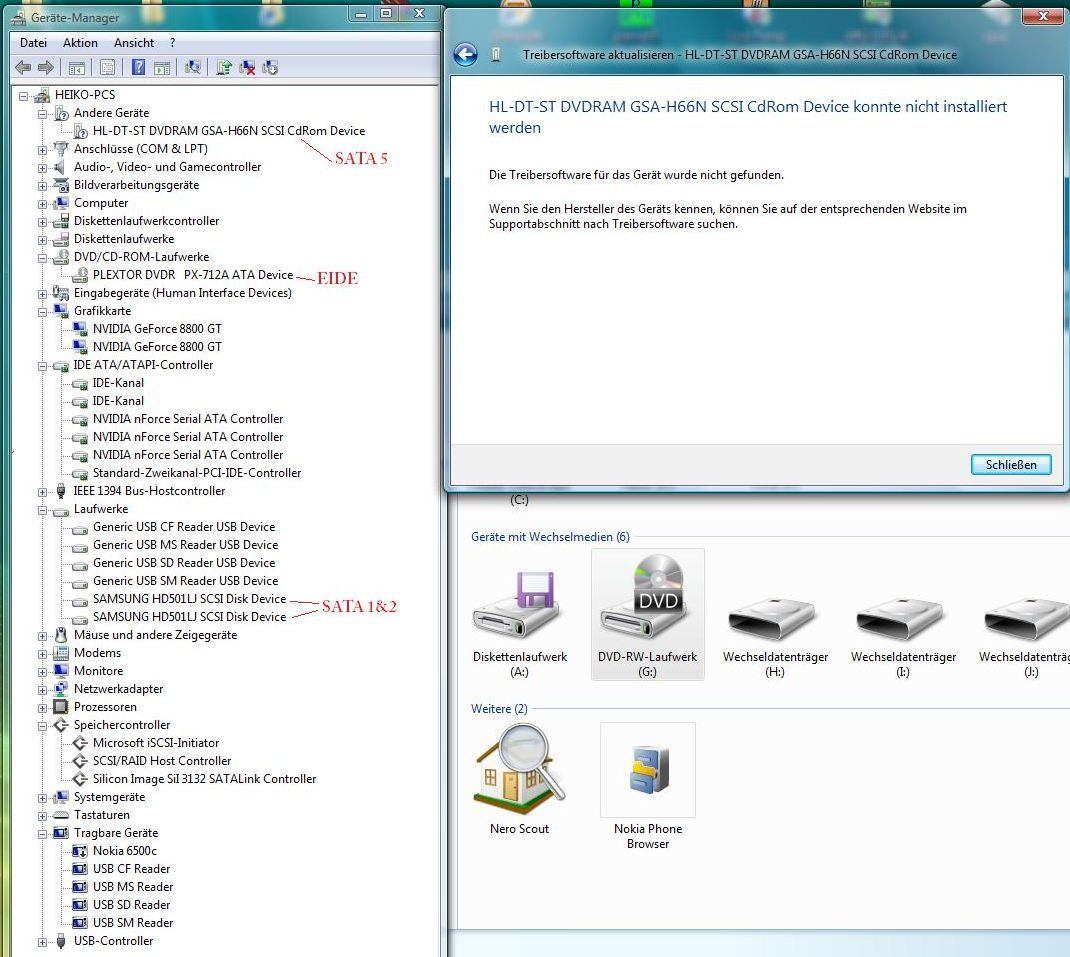This screenshot has width=1070, height=957.
Task: Select Mäuse und andere Zeigegeräte category
Action: tap(155, 635)
